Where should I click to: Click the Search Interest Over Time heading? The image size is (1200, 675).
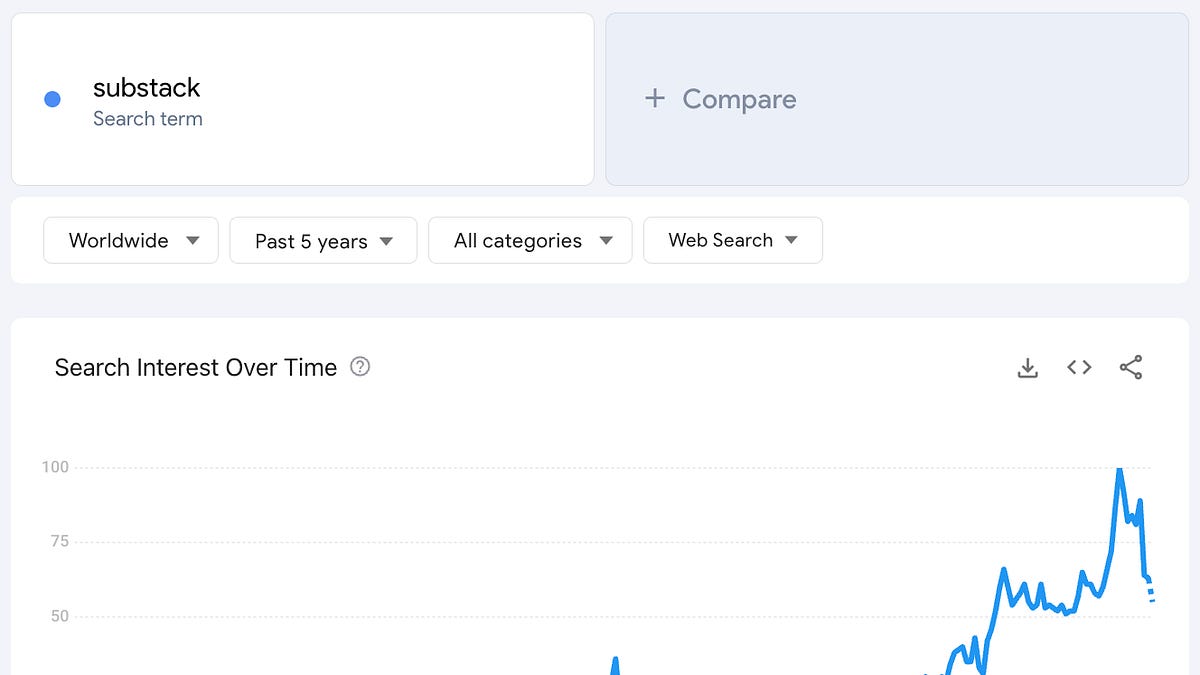[195, 367]
